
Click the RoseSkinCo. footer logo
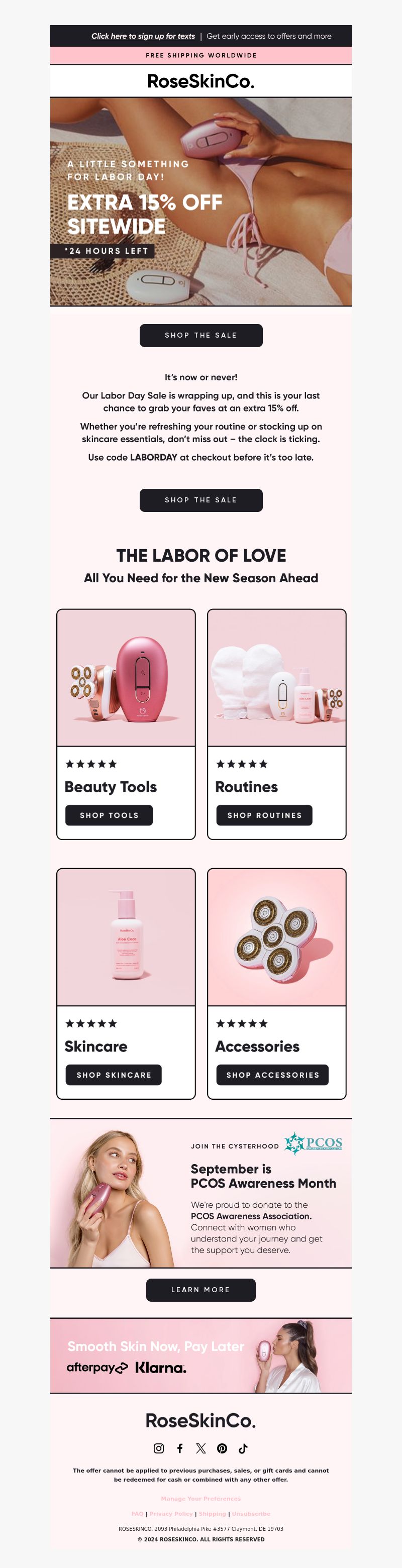coord(201,1420)
